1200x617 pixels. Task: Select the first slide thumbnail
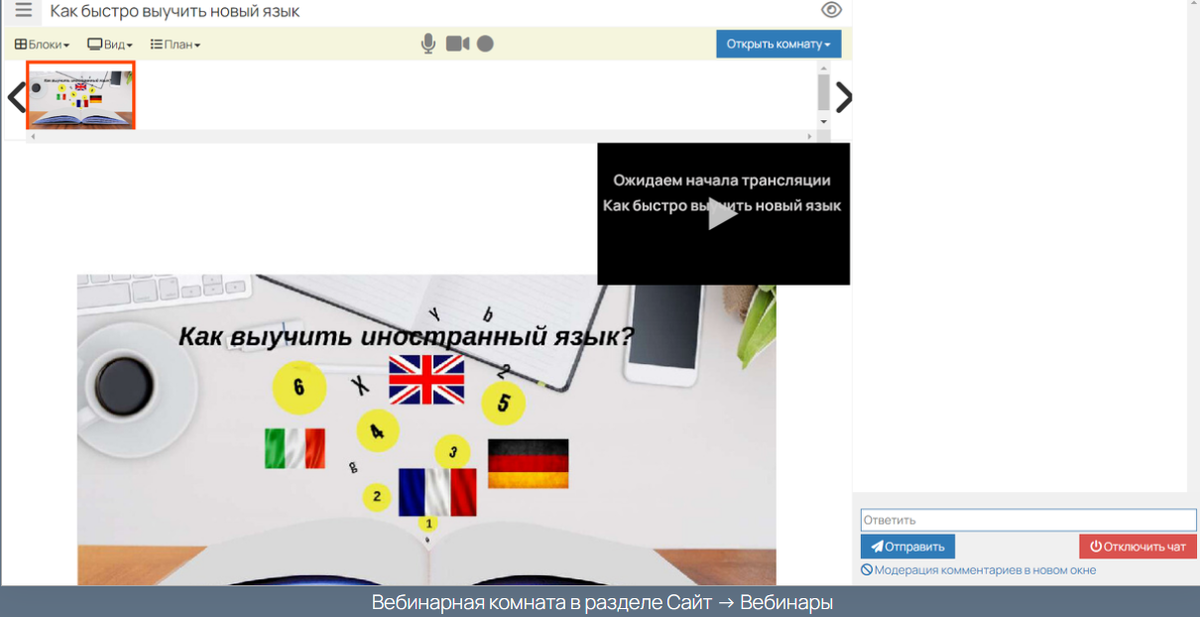pyautogui.click(x=81, y=96)
